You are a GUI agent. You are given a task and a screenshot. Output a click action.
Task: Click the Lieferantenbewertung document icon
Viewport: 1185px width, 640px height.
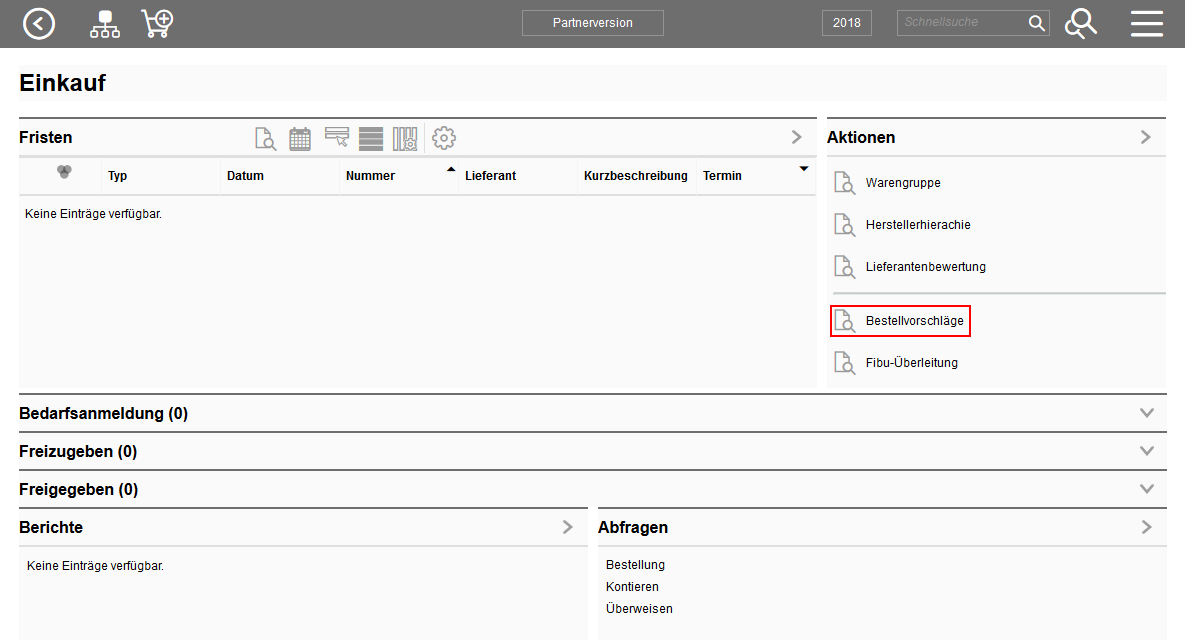844,267
